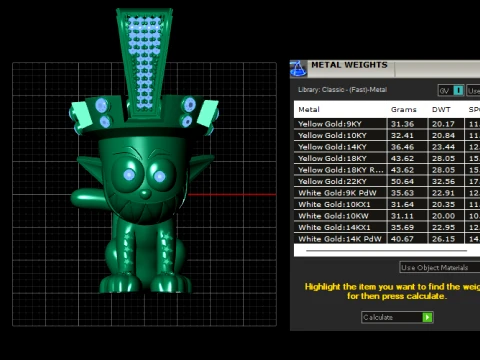
Task: Click the METAL WEIGHTS panel title
Action: pyautogui.click(x=349, y=65)
